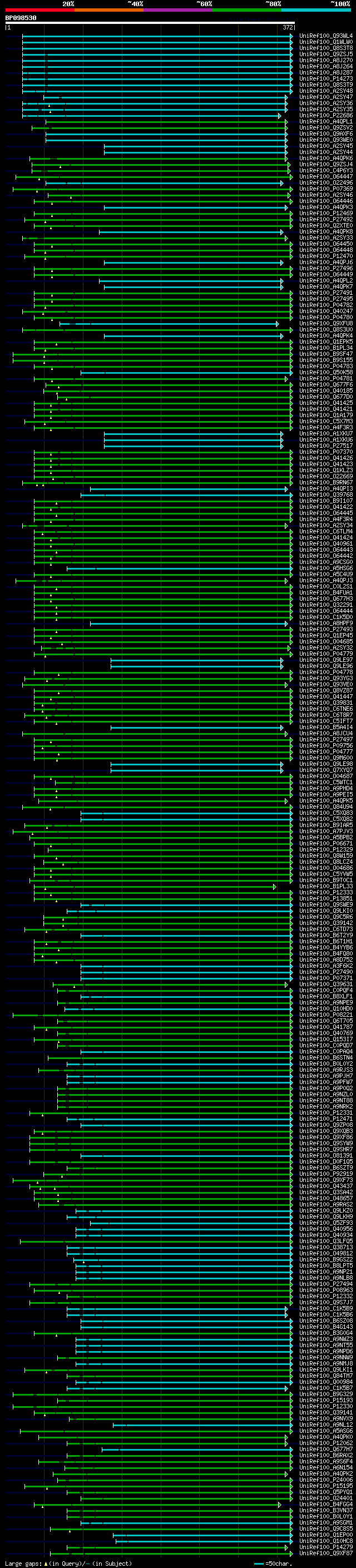
Task: Select the UniRef100_A2SY47 label
Action: (x=325, y=97)
